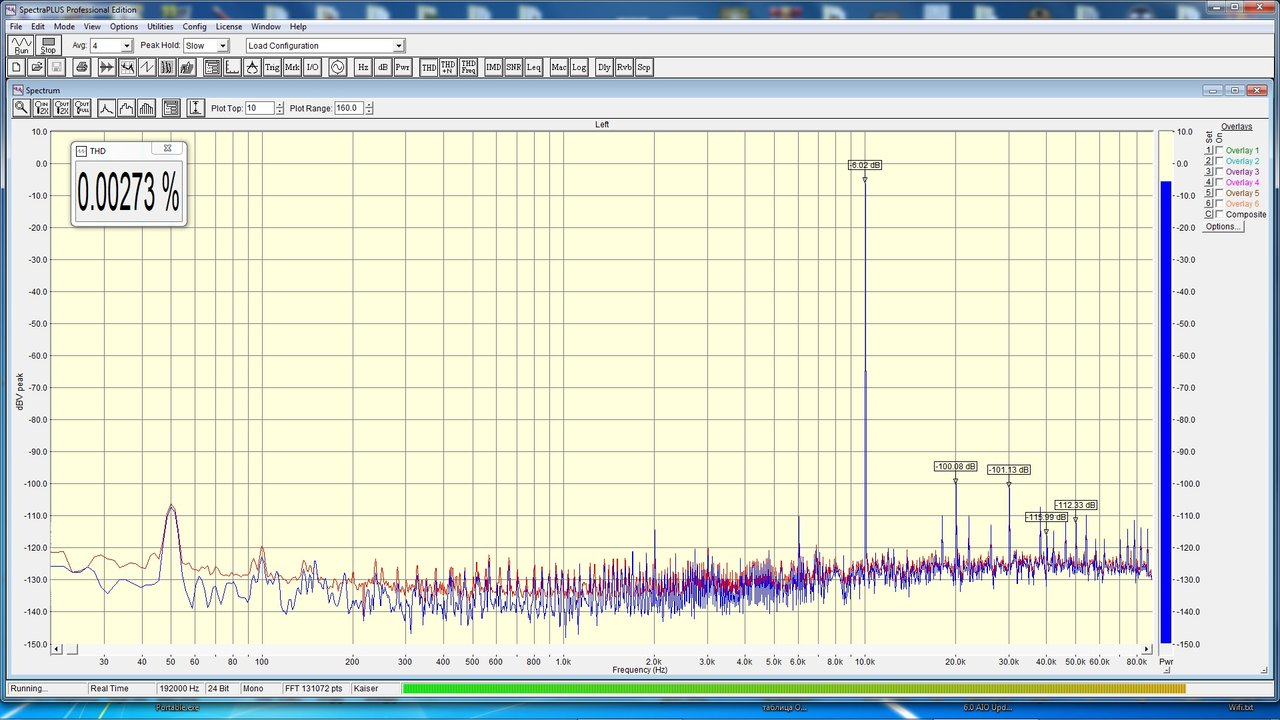
Task: Click the Run button with waveform icon
Action: (x=21, y=45)
